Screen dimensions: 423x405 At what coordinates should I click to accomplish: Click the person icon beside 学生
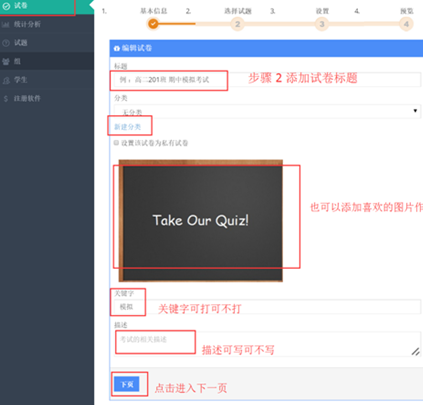pos(6,80)
